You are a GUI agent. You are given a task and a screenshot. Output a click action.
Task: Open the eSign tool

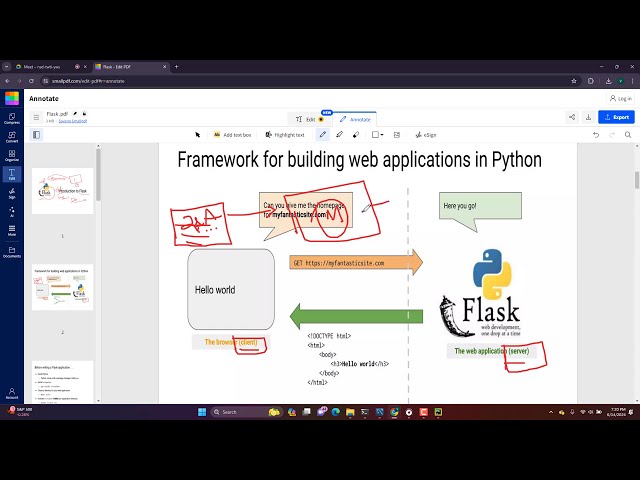point(426,135)
